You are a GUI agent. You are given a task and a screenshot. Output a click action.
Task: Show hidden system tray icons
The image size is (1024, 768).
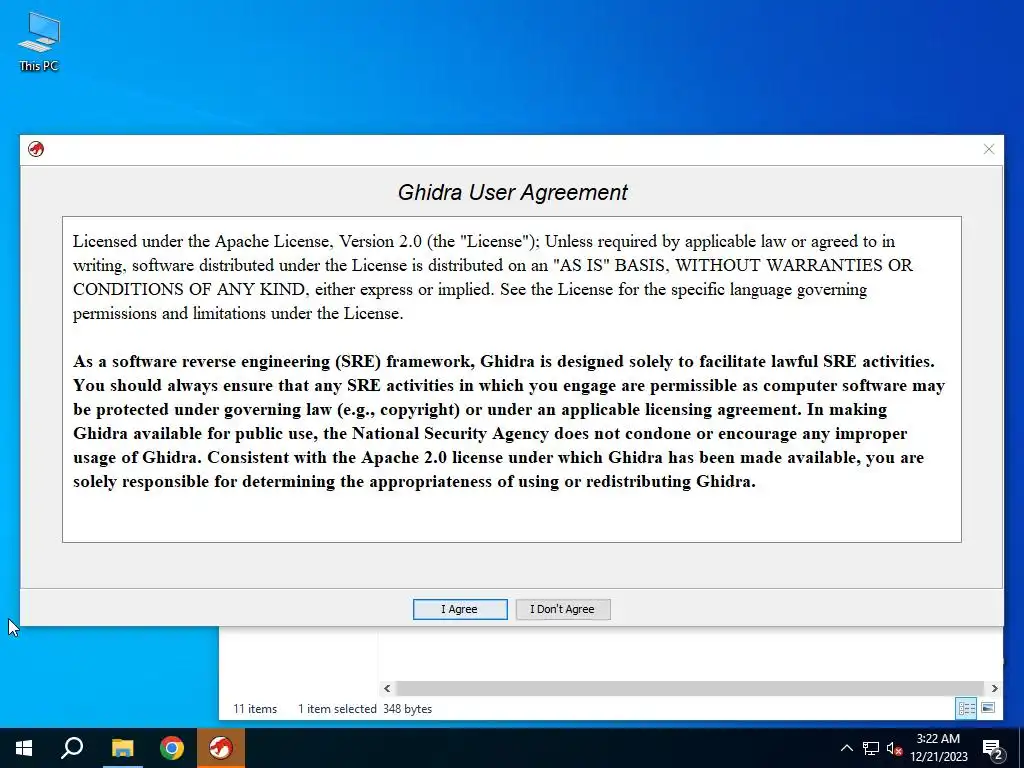point(846,748)
